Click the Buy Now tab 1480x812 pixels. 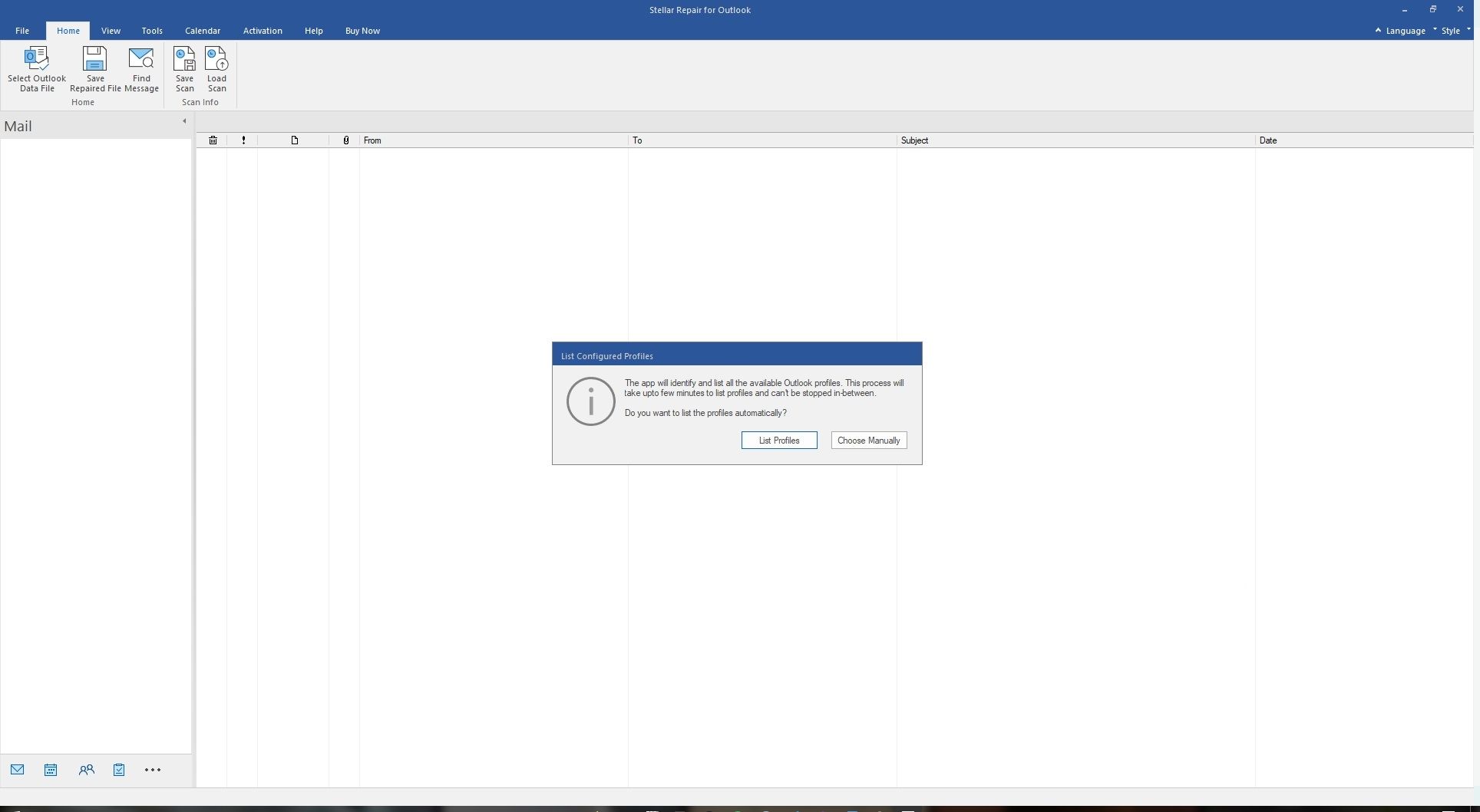[x=362, y=31]
